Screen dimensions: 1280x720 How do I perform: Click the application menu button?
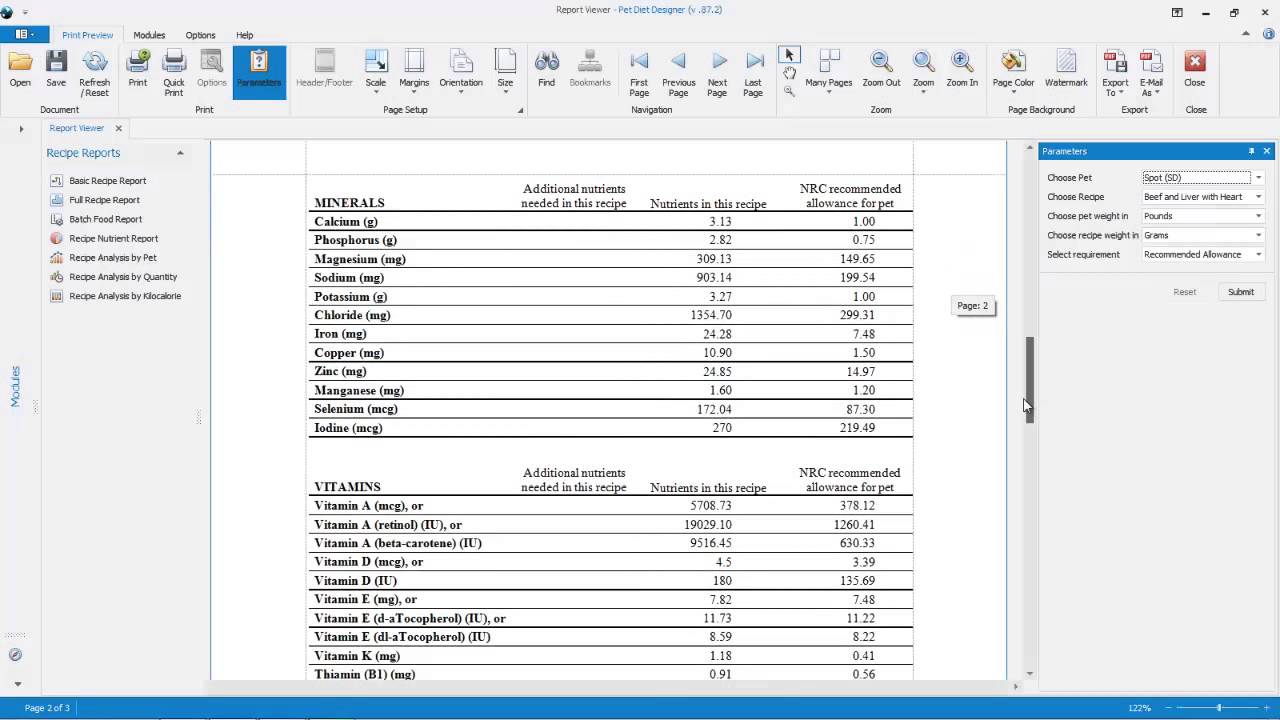pyautogui.click(x=24, y=35)
